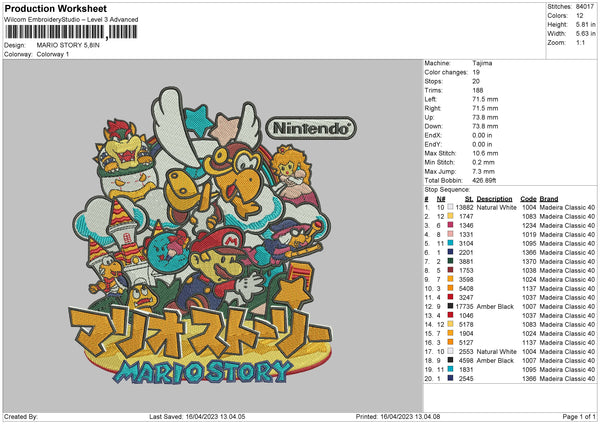Screen dimensions: 600x424
Task: Select the dark red swatch in stop row 8
Action: click(x=450, y=270)
